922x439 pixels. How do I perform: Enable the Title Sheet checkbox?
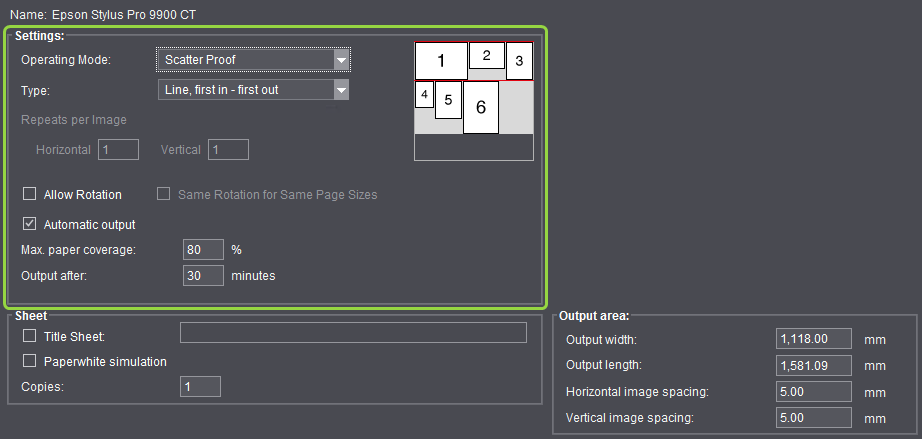[29, 336]
